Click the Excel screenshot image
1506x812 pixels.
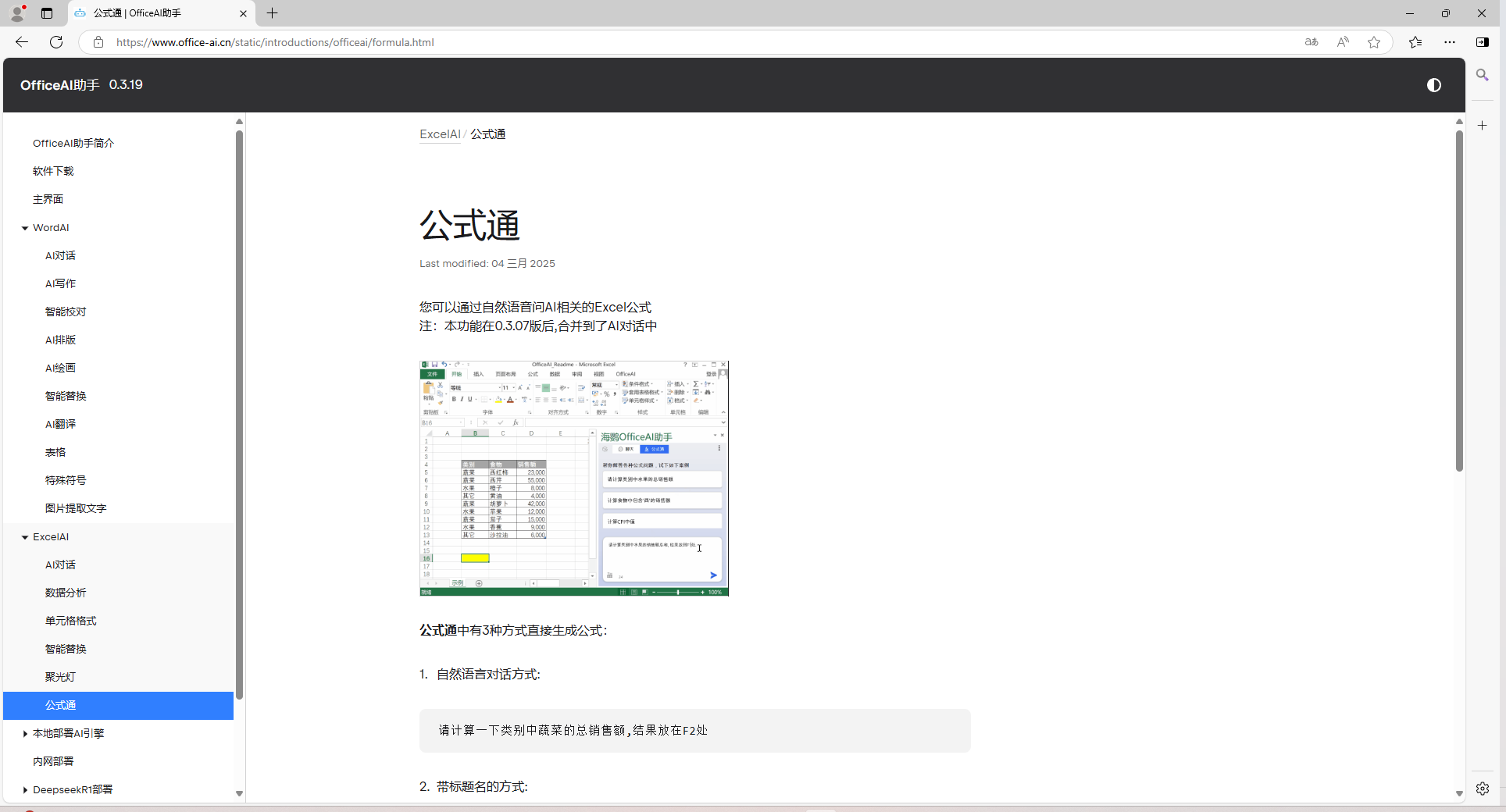[574, 479]
